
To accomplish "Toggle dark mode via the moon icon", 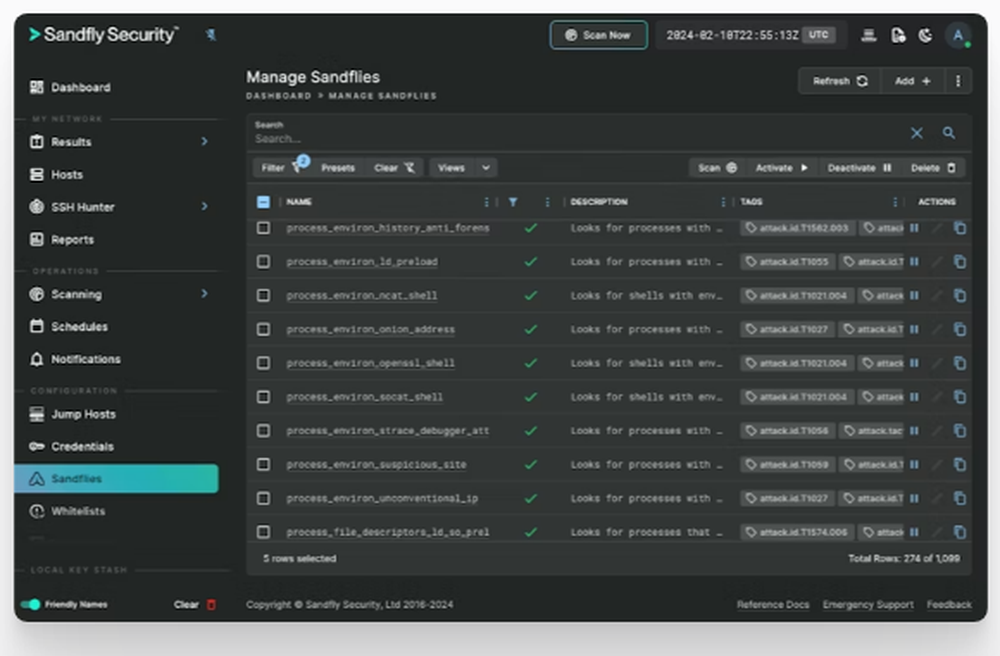I will 925,34.
